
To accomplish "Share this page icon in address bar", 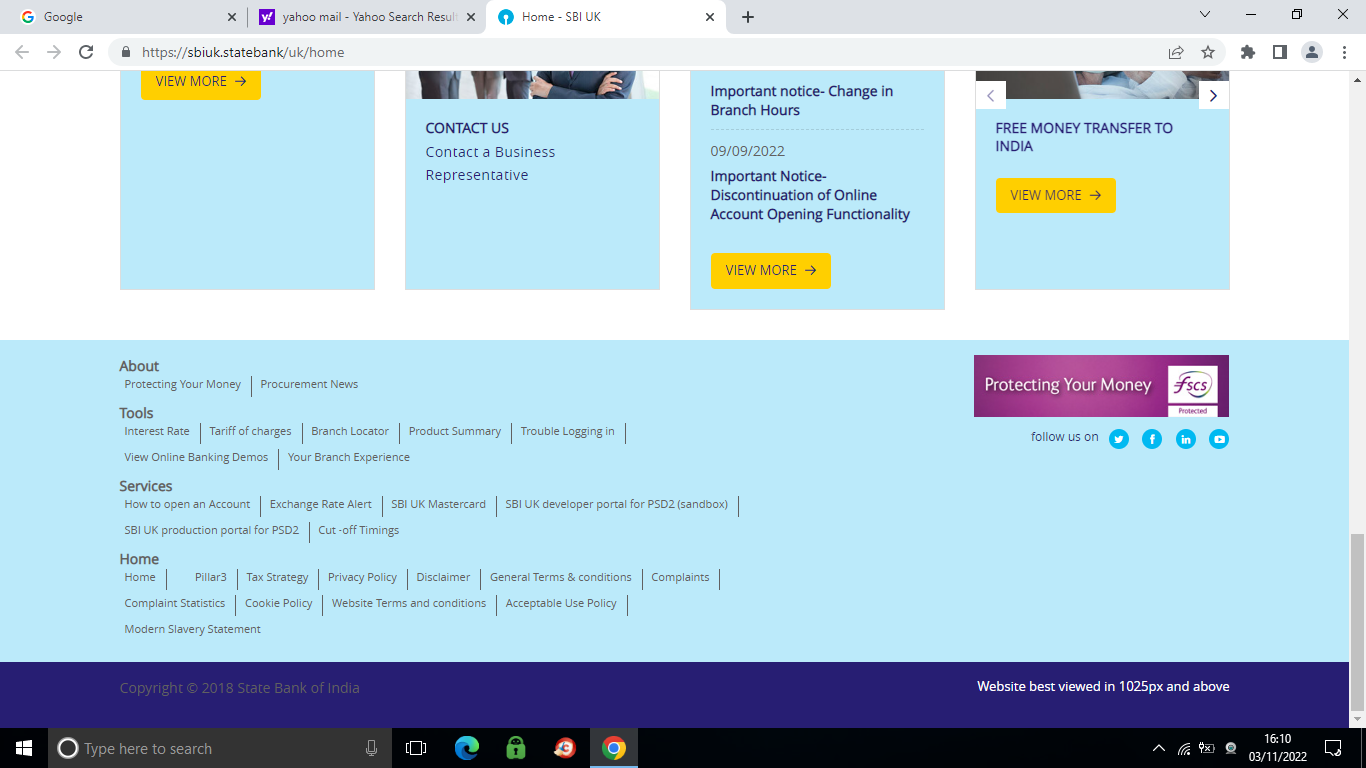I will 1176,52.
